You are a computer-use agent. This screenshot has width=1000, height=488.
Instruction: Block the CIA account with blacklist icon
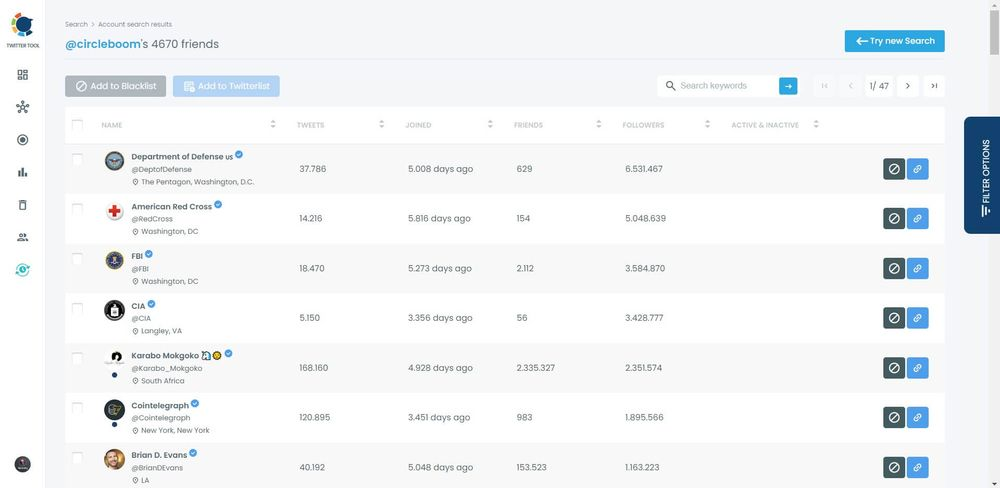pos(894,318)
